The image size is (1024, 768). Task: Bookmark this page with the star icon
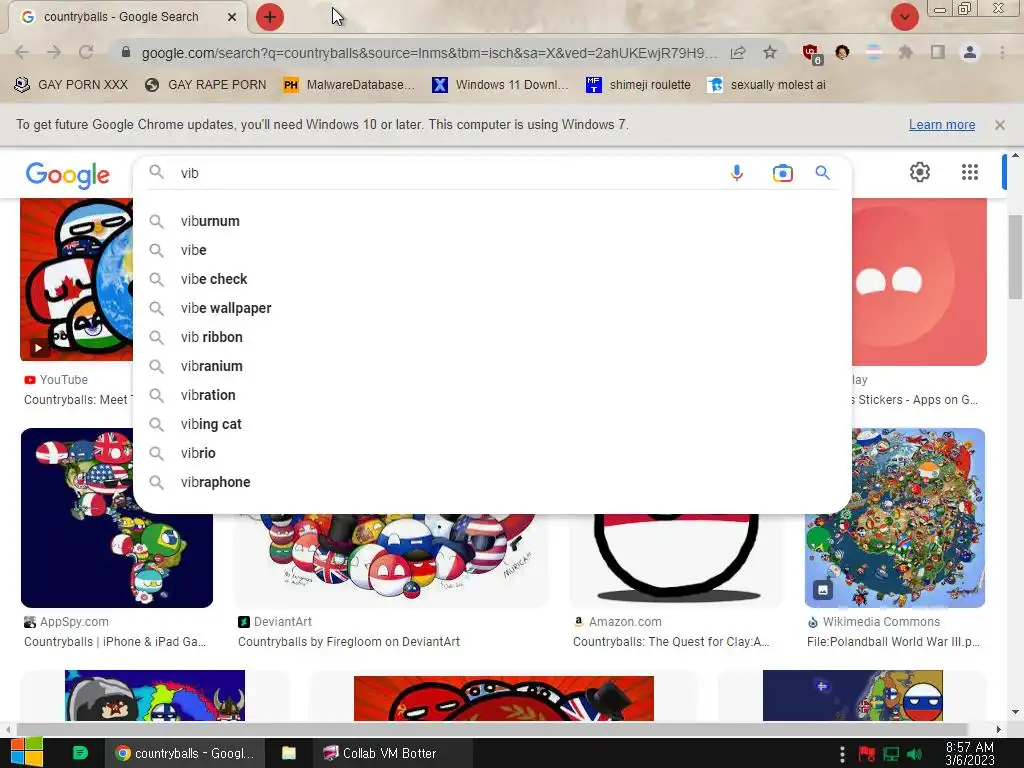(770, 52)
